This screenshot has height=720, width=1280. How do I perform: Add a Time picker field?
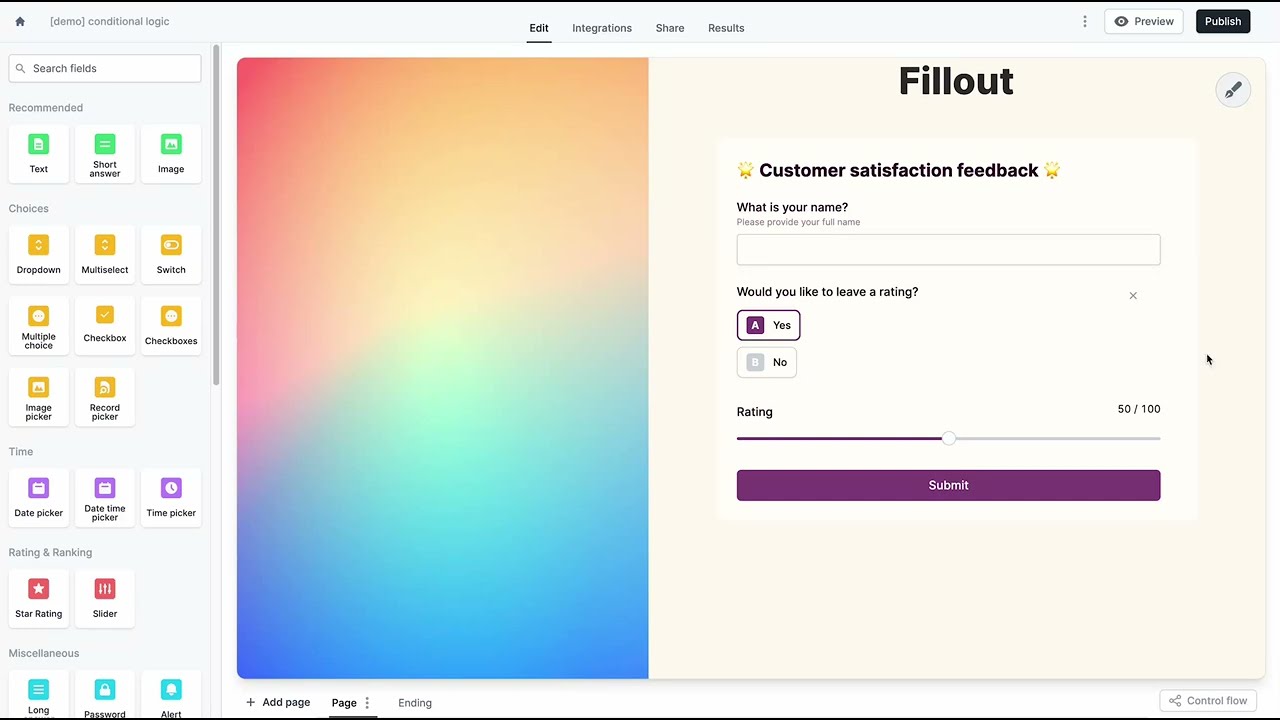tap(171, 497)
